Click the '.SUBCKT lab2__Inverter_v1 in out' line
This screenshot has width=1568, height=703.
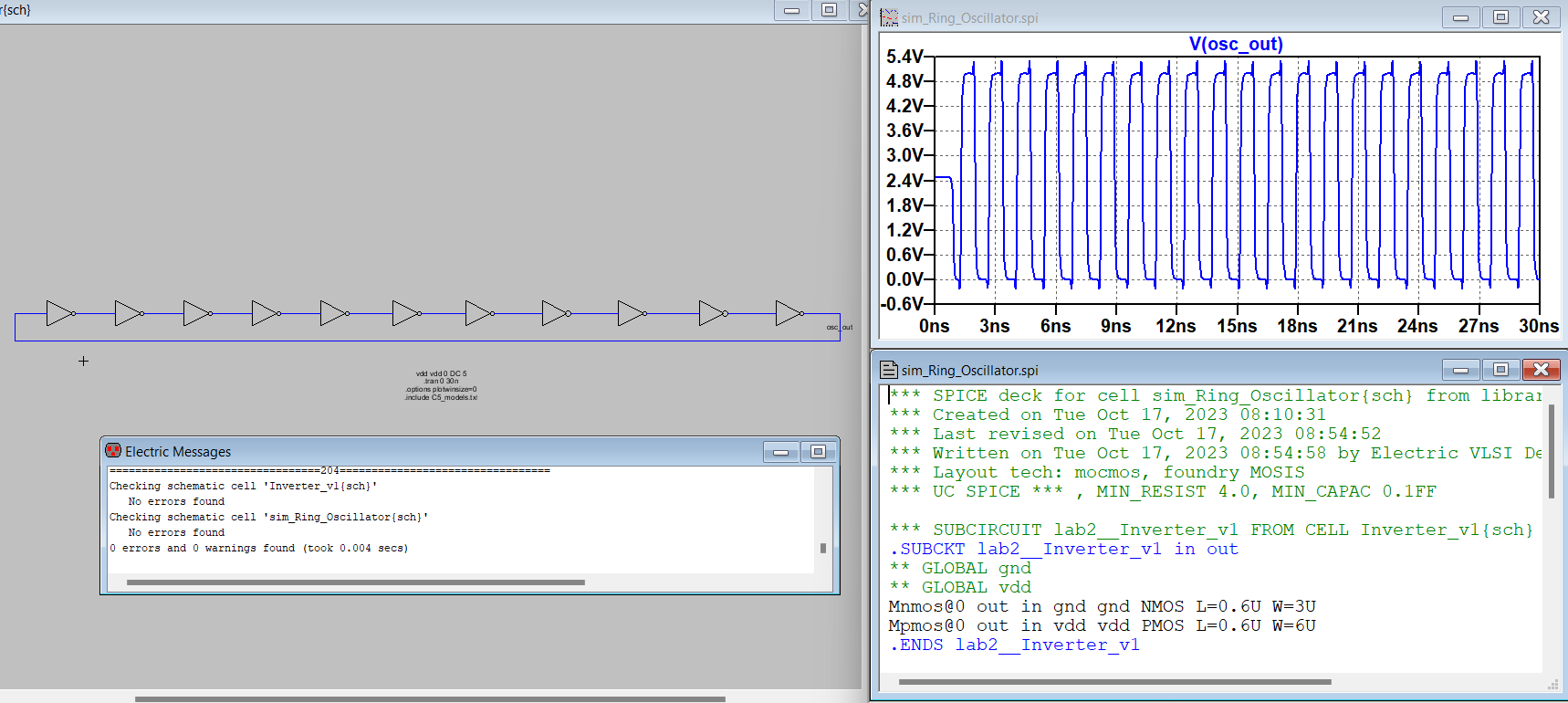1064,549
